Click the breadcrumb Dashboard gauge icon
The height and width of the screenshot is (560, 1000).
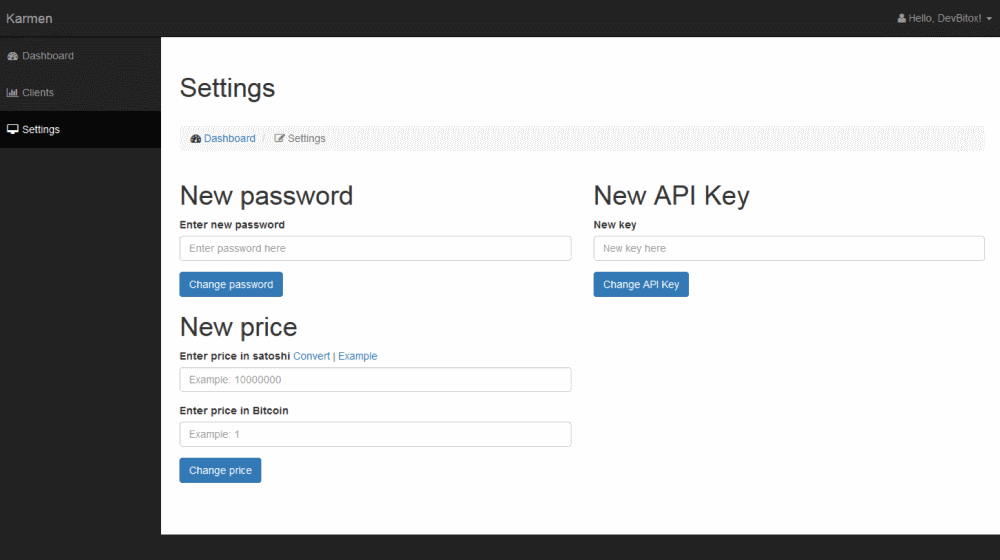tap(196, 139)
